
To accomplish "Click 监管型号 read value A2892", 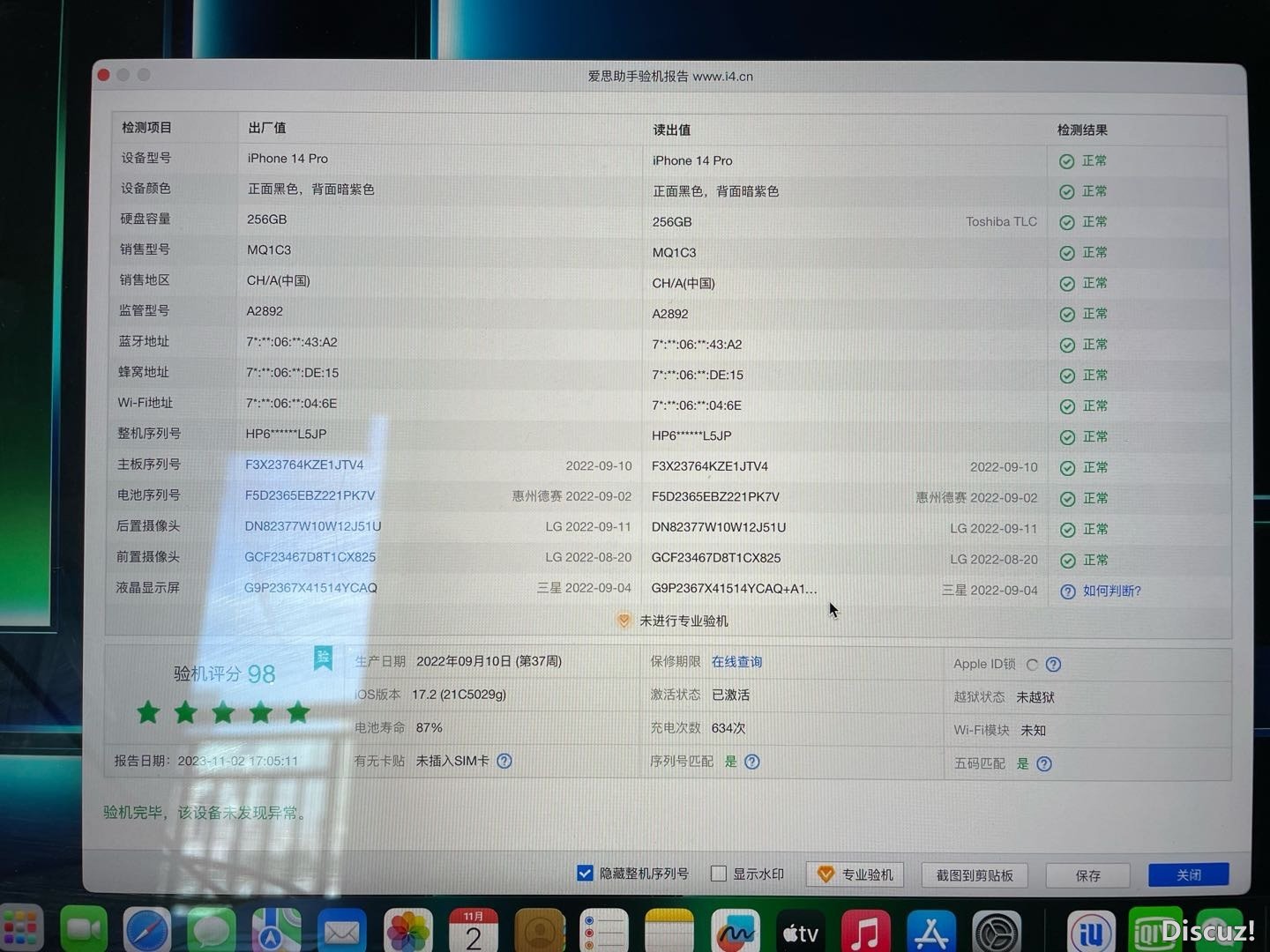I will [670, 314].
